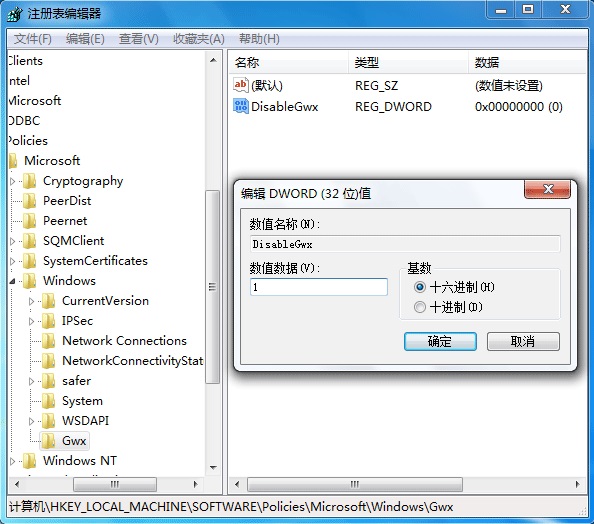Select the (数值未设置) data cell
Image resolution: width=594 pixels, height=524 pixels.
pos(509,86)
